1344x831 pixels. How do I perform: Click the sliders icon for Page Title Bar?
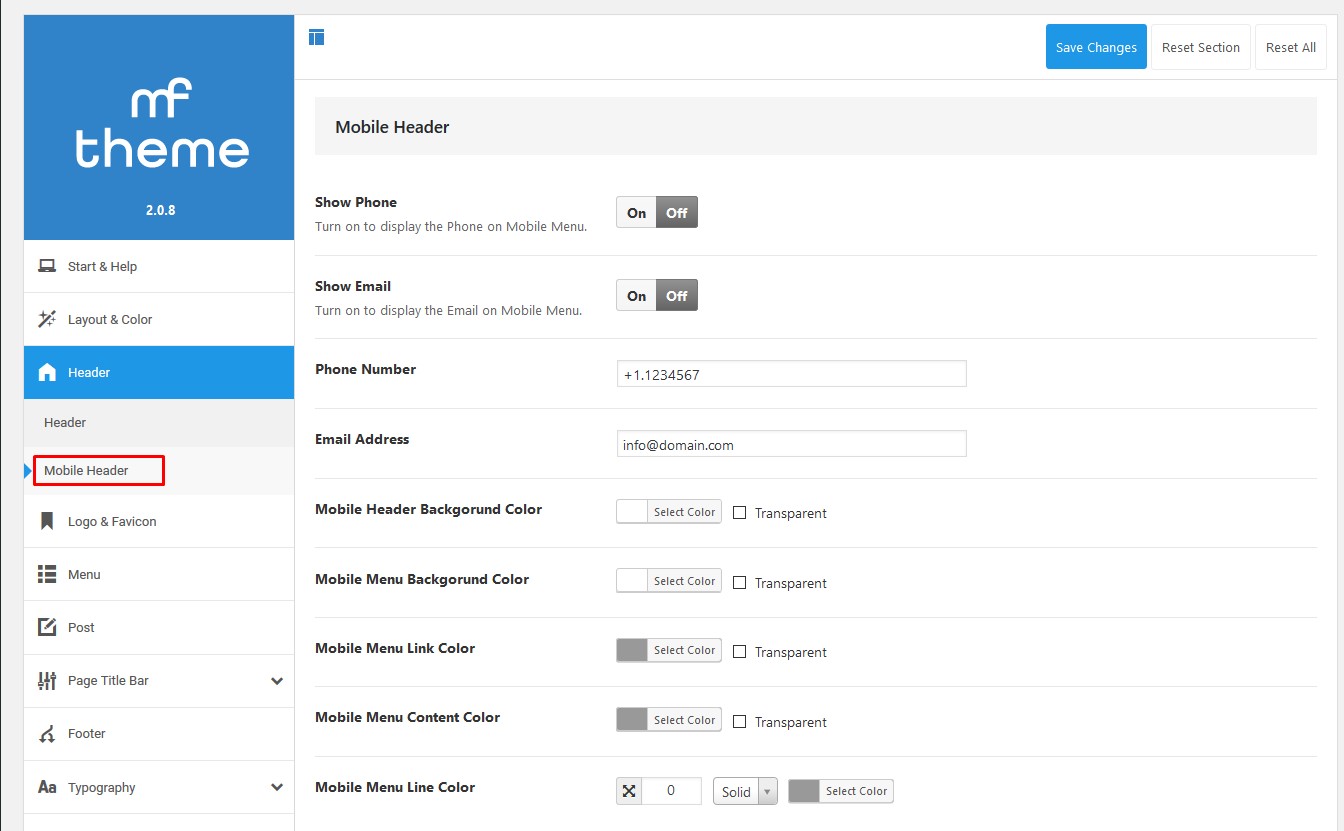[46, 680]
